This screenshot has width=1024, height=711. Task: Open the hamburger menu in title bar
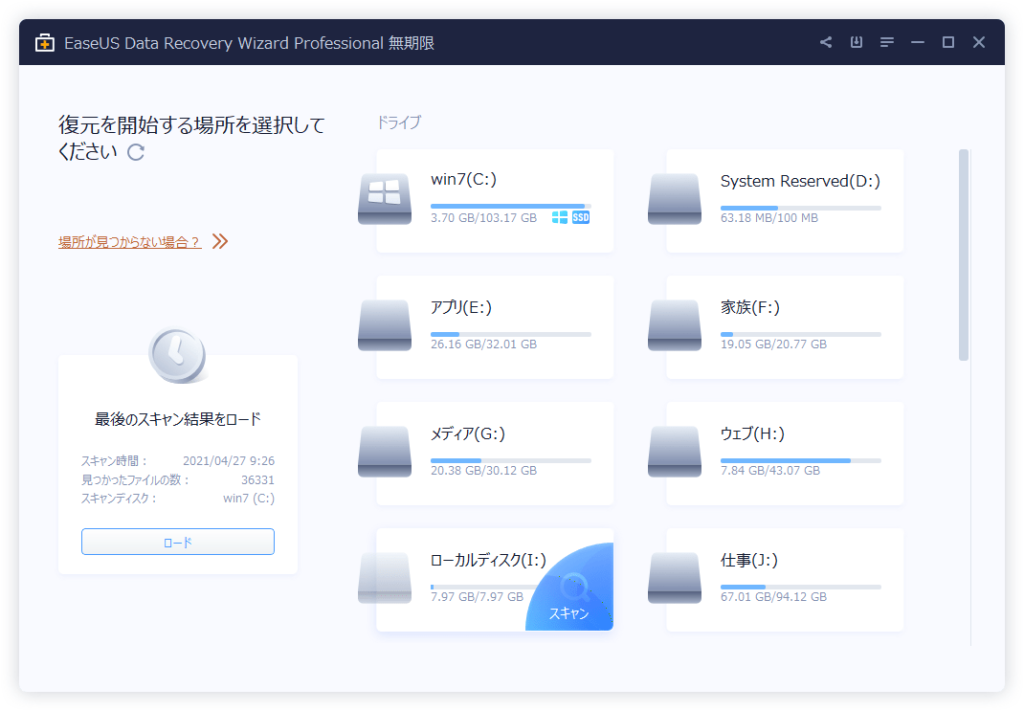coord(887,42)
